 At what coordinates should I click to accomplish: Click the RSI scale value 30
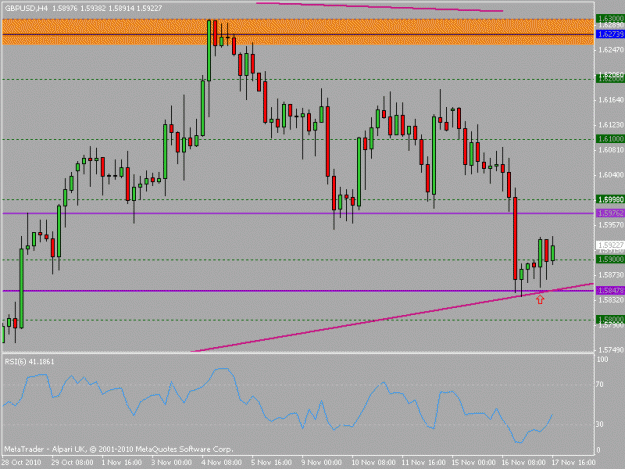[600, 424]
